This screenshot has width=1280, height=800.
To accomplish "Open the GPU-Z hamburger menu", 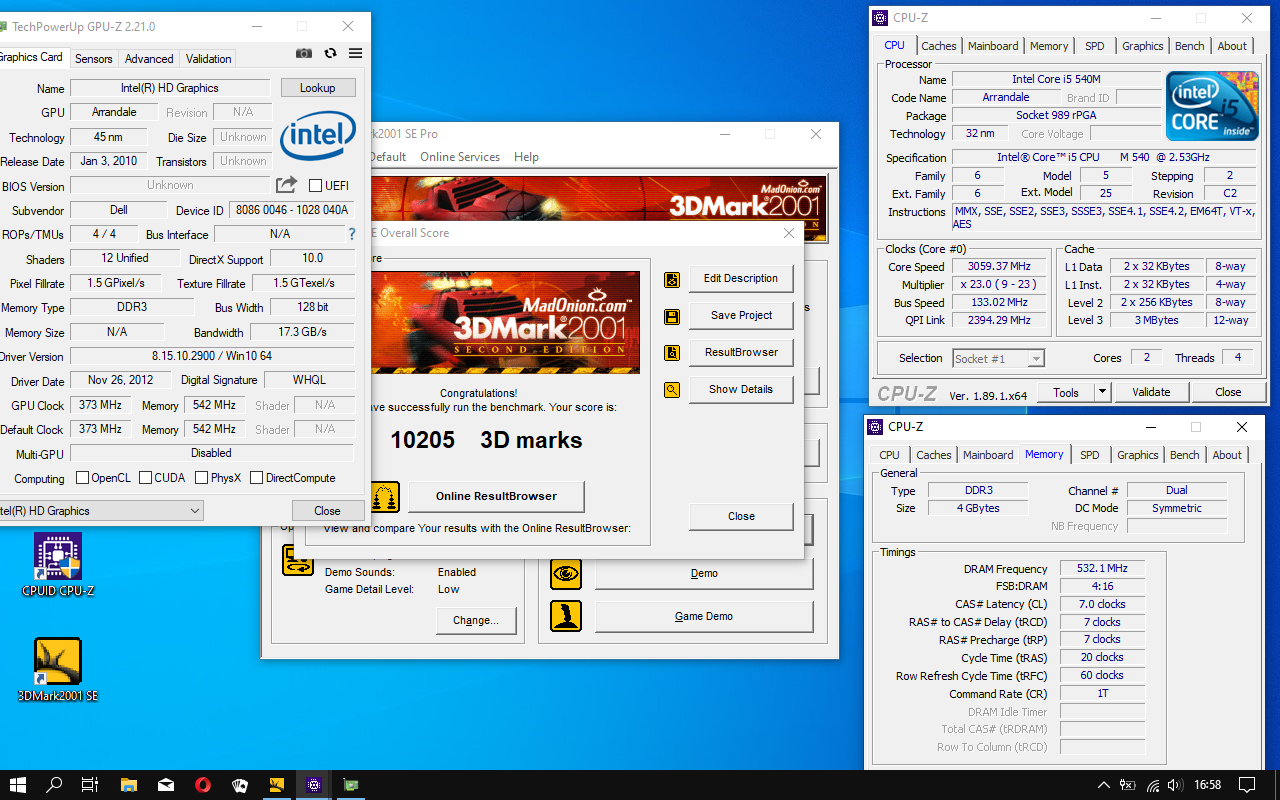I will 355,54.
